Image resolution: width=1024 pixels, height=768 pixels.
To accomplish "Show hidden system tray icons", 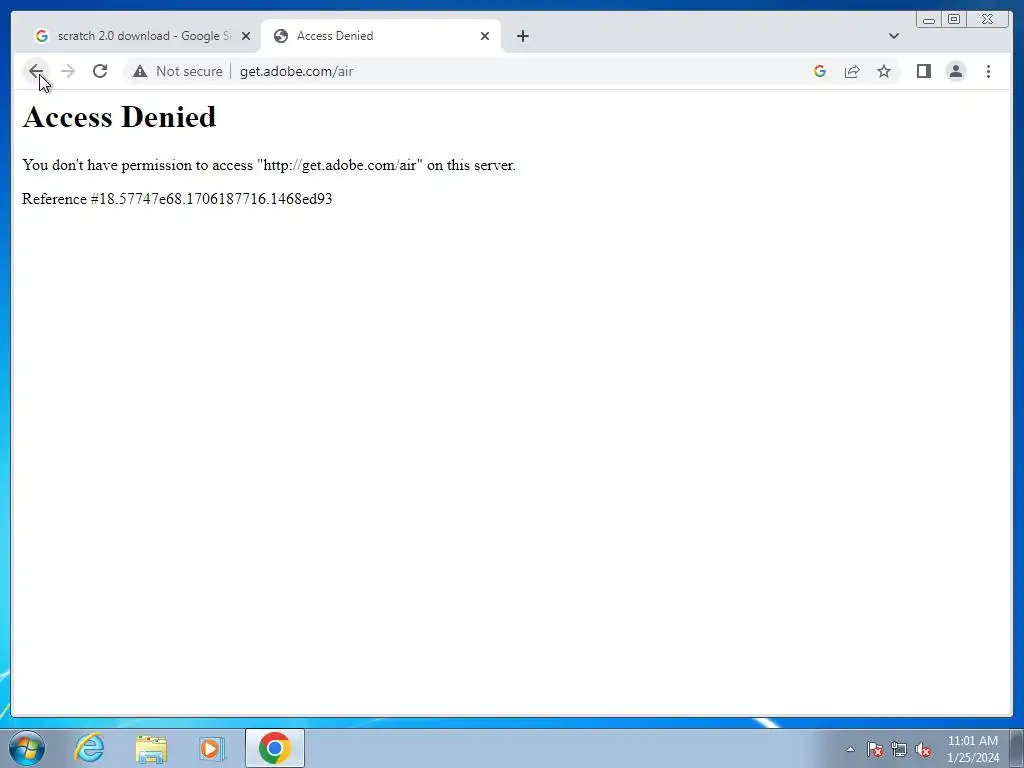I will pyautogui.click(x=850, y=749).
